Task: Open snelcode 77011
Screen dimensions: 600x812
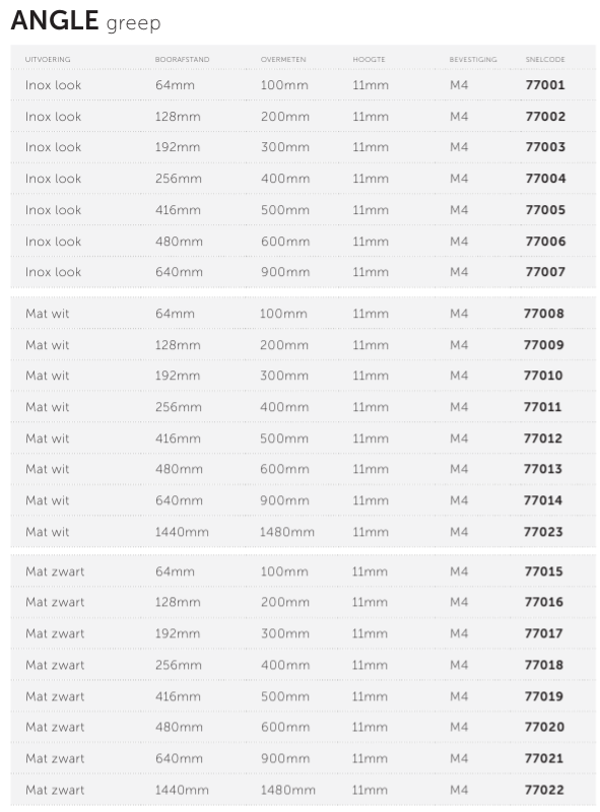Action: [543, 407]
